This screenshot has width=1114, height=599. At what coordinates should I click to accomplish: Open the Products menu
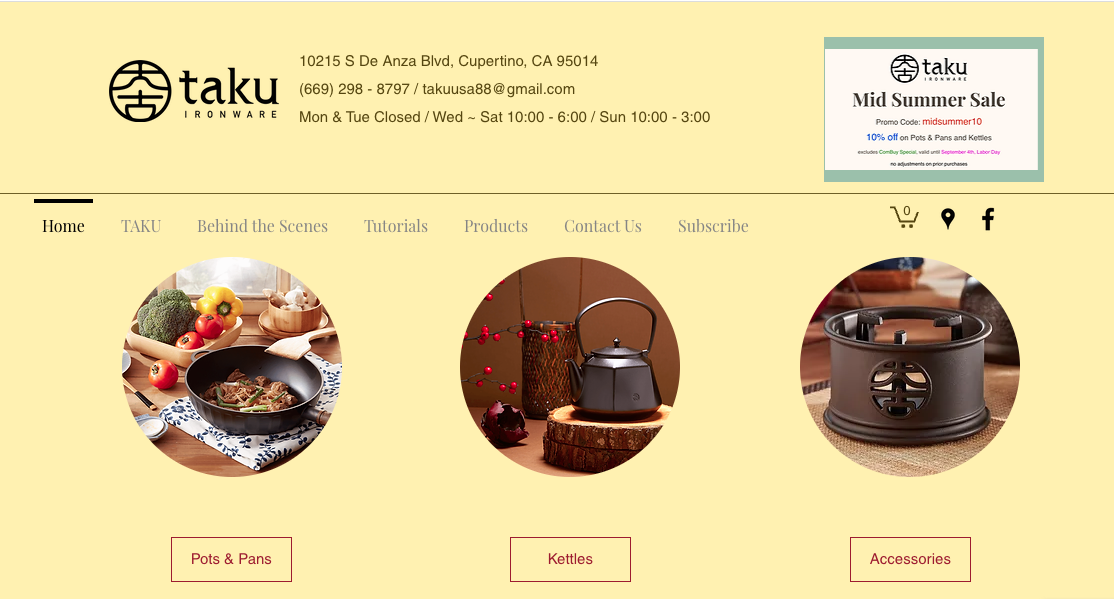click(496, 226)
